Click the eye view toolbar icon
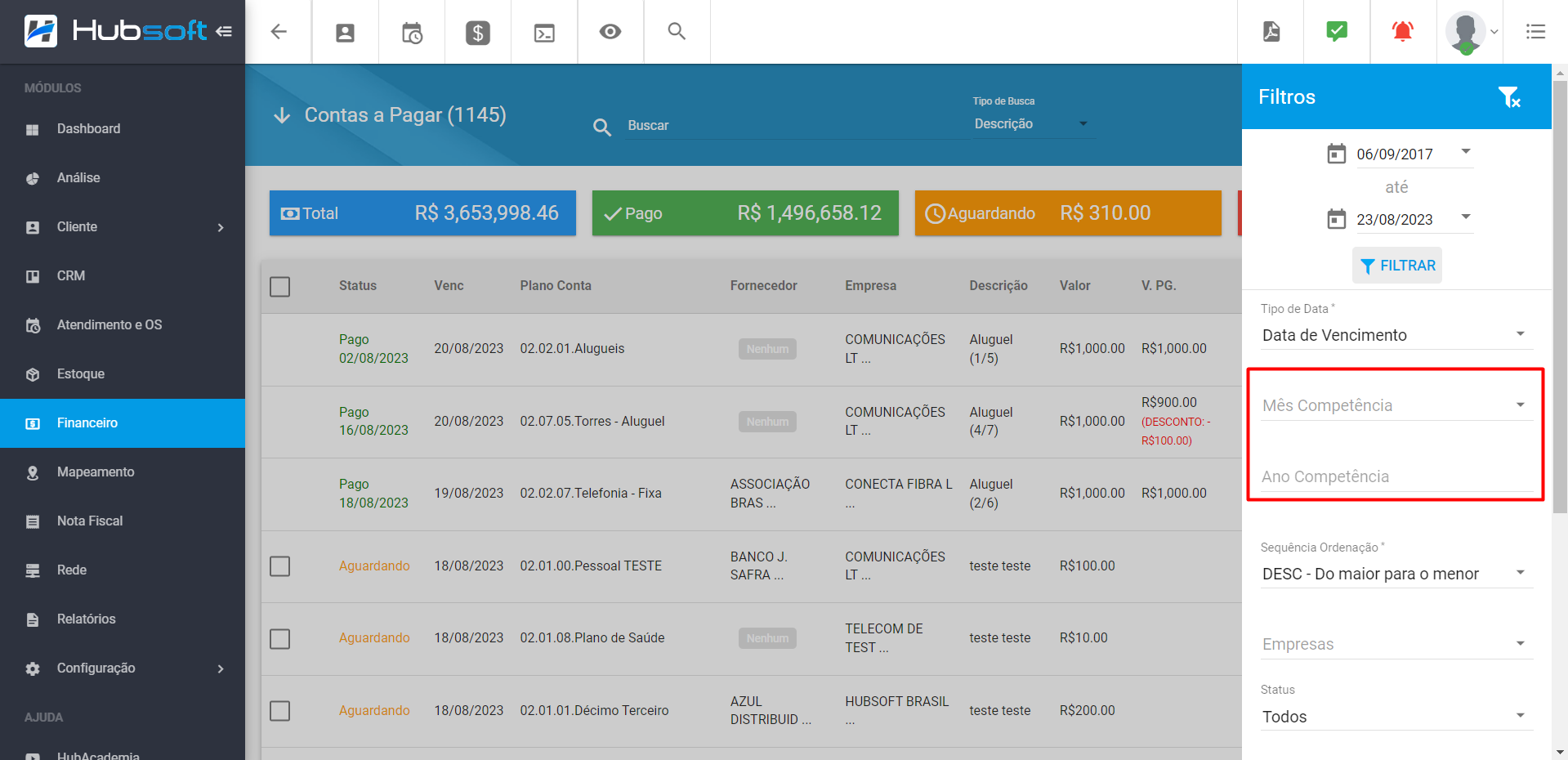The height and width of the screenshot is (760, 1568). coord(610,32)
